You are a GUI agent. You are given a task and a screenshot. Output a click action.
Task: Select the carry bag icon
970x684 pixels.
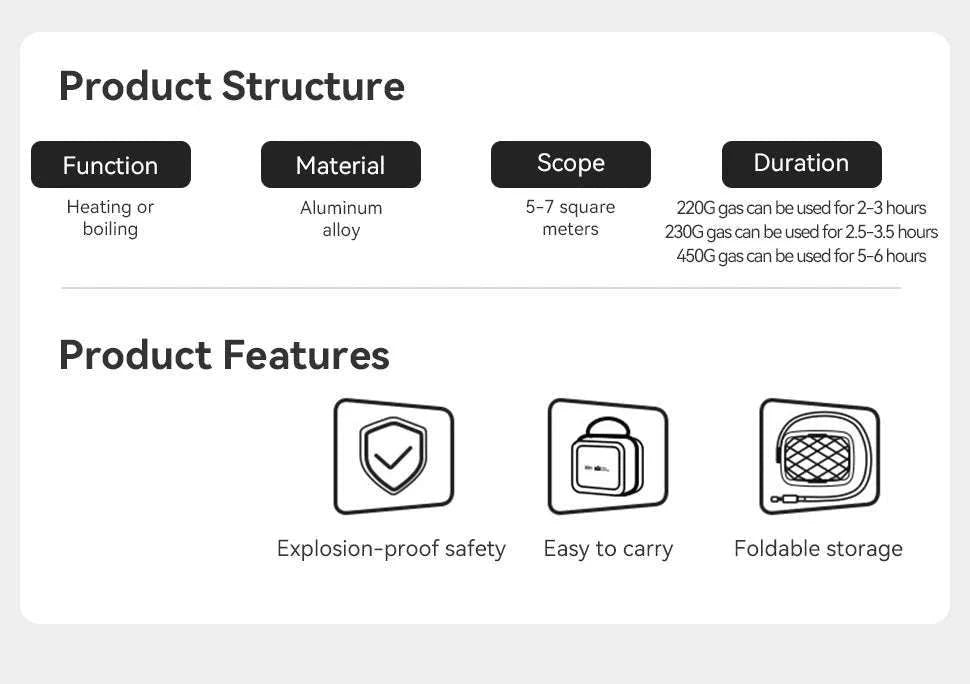608,456
